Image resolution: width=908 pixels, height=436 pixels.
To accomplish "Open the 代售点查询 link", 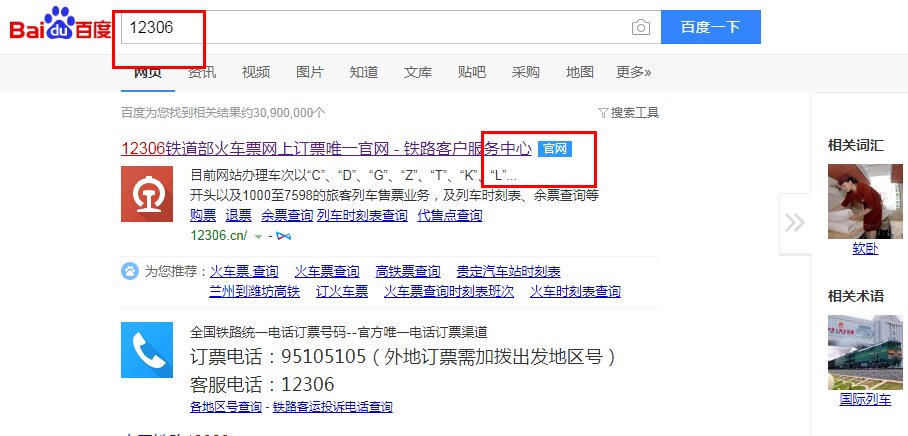I will [450, 216].
